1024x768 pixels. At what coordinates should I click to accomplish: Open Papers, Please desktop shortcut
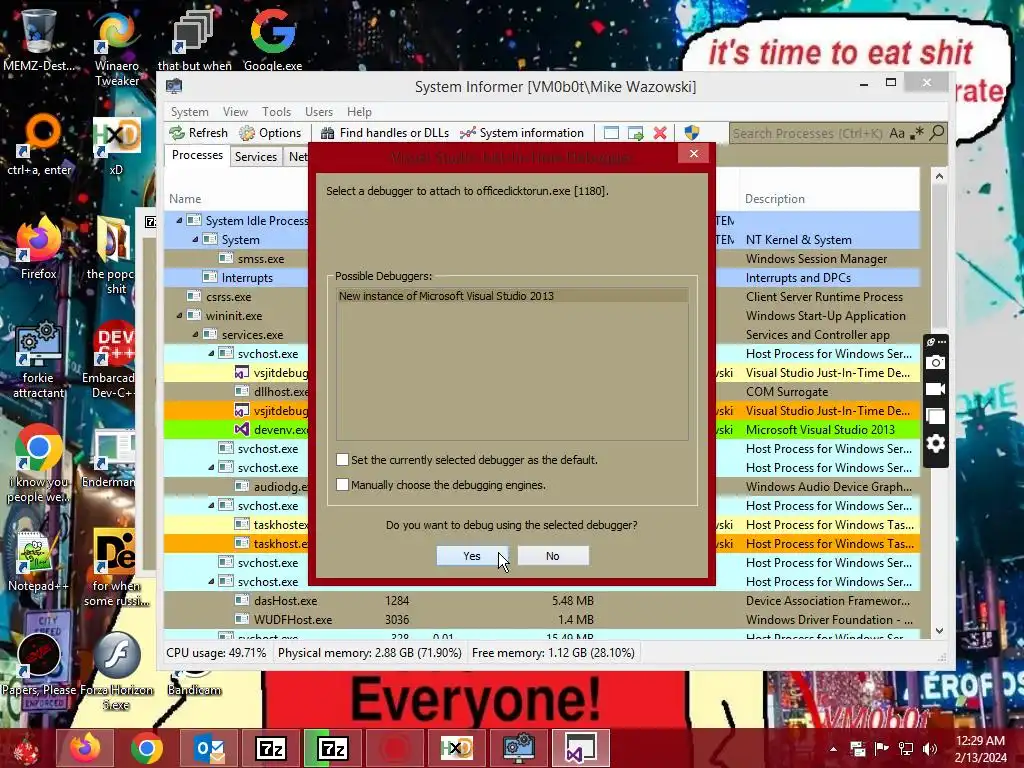(x=39, y=663)
